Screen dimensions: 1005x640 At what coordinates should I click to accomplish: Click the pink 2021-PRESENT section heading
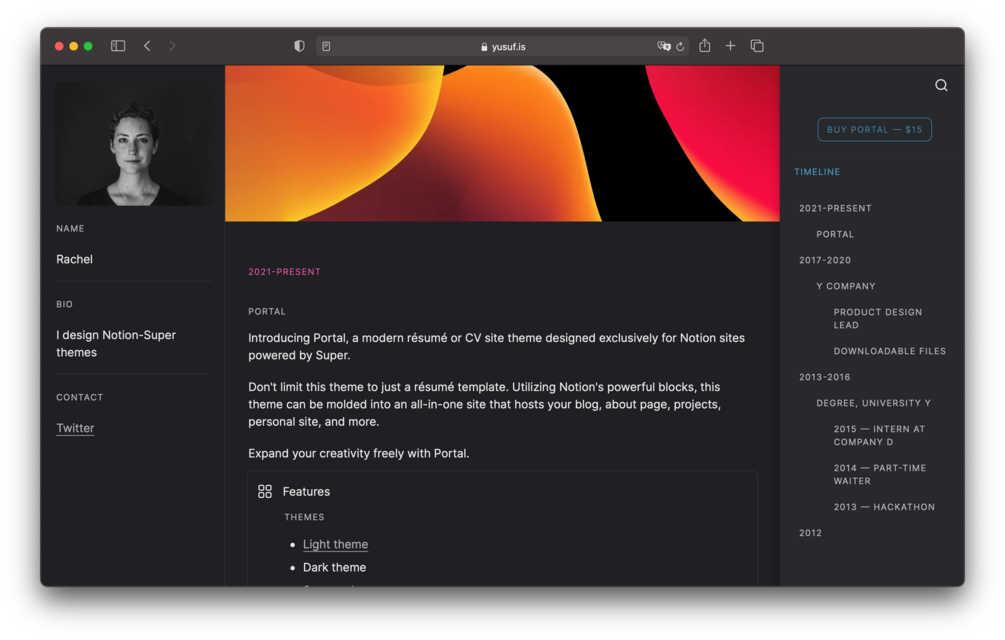pyautogui.click(x=285, y=272)
